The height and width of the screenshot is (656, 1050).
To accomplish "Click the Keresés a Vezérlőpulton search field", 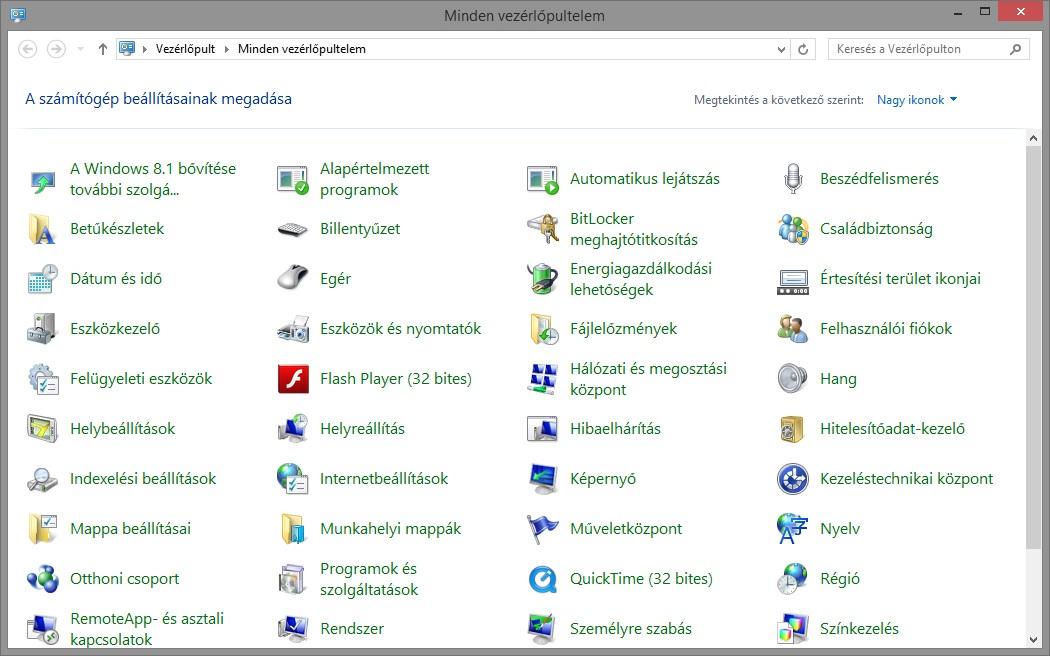I will click(918, 49).
